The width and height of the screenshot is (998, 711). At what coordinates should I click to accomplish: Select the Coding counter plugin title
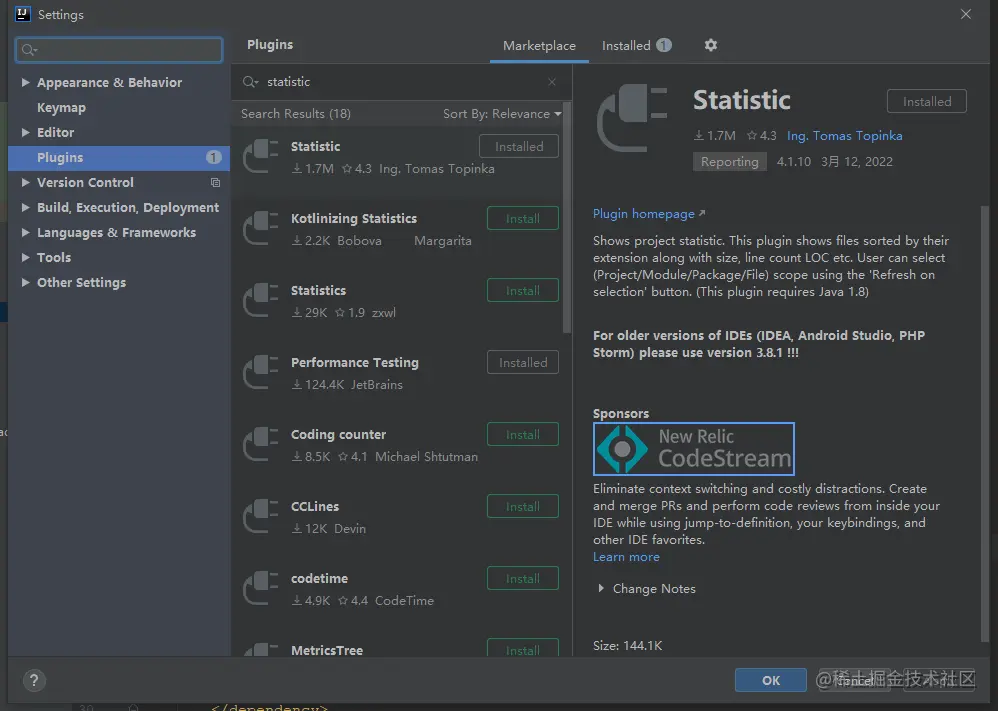click(x=338, y=434)
